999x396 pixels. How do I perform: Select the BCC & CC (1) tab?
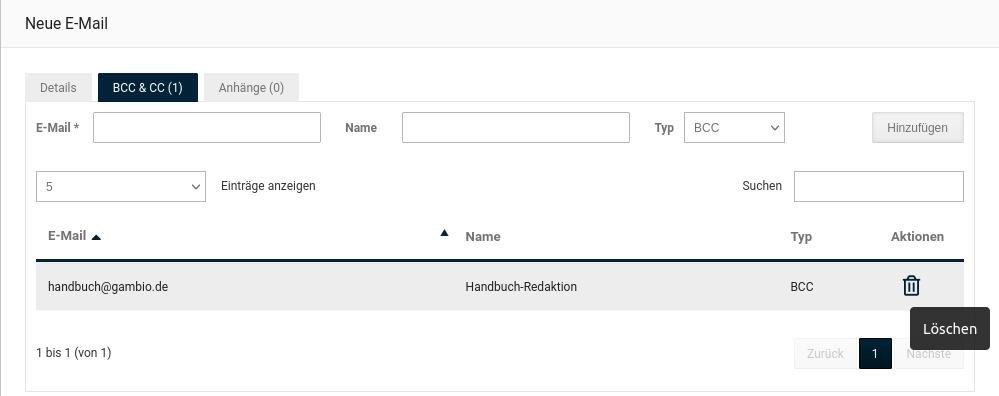[148, 88]
